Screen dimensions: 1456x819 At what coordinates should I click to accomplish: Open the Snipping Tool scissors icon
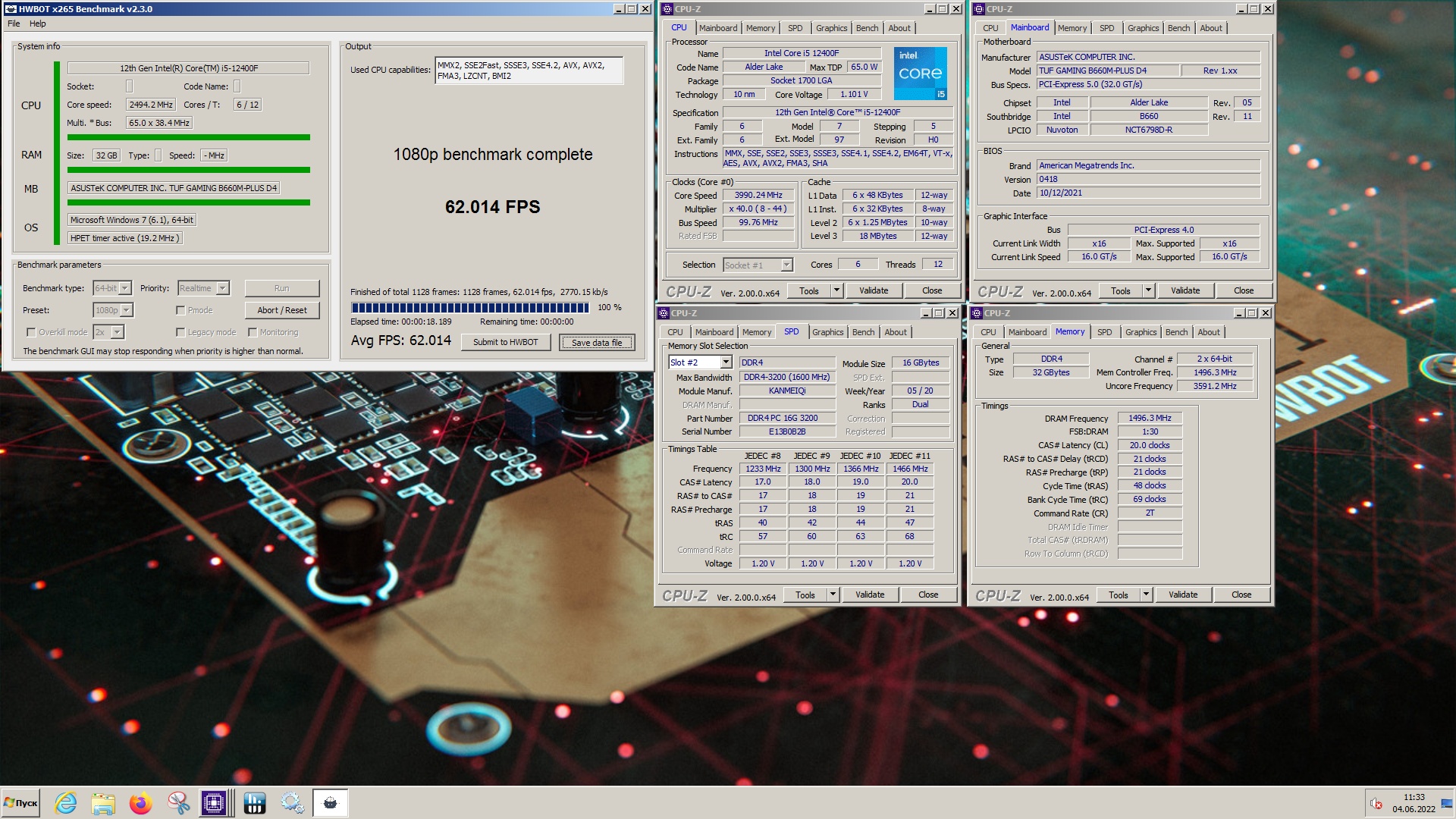click(178, 802)
